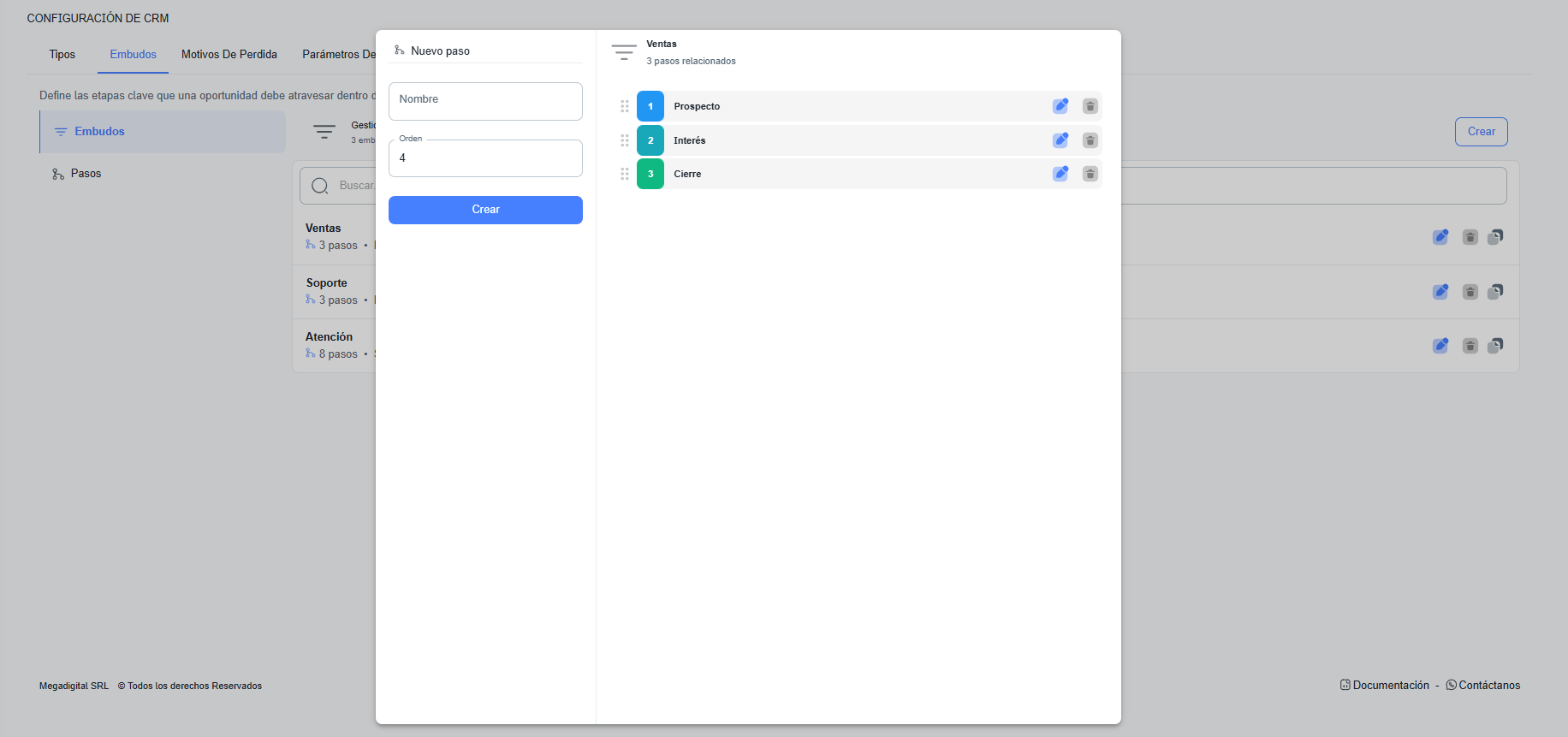Click the Ventas funnel filter icon

(x=624, y=52)
